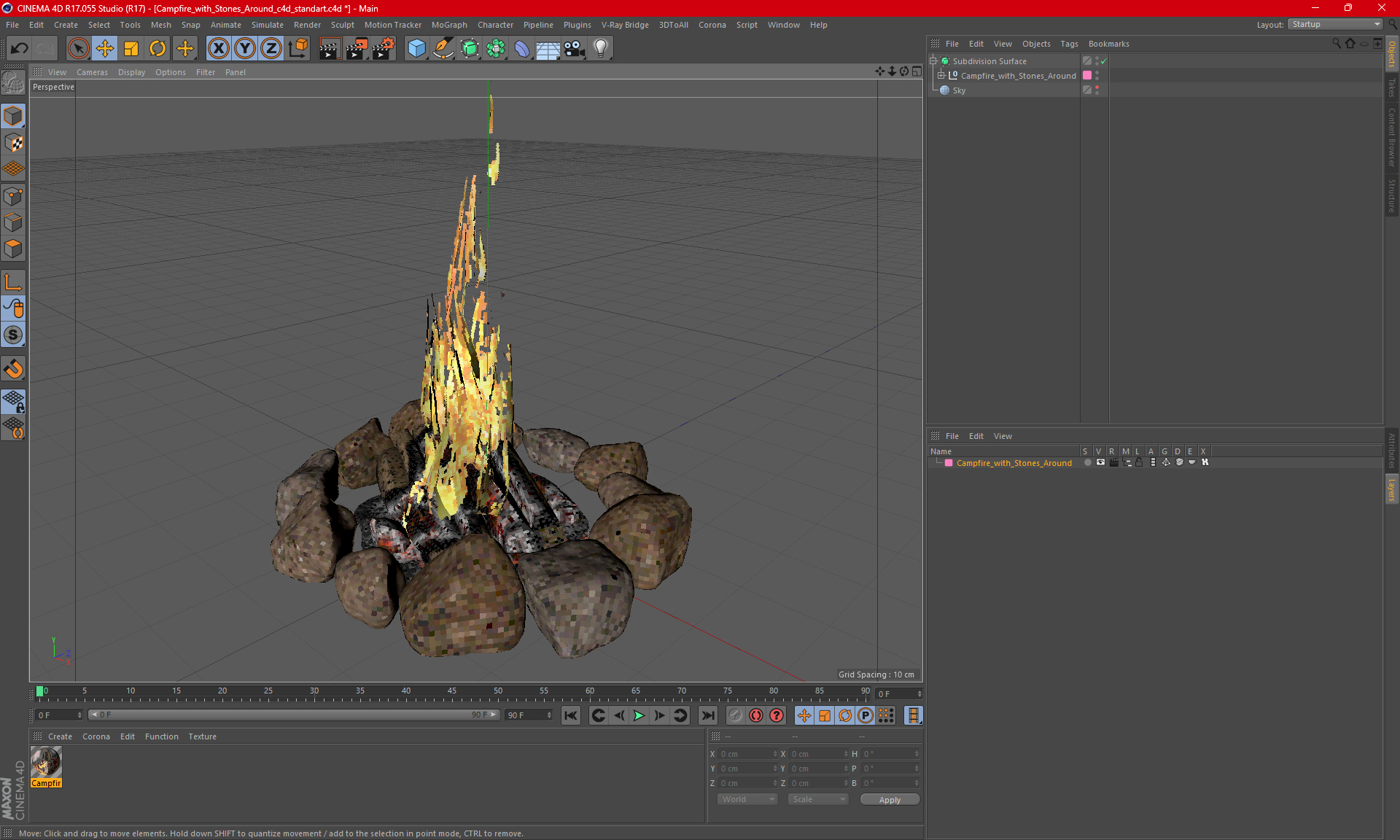This screenshot has width=1400, height=840.
Task: Select the Campfir material thumbnail
Action: point(46,763)
